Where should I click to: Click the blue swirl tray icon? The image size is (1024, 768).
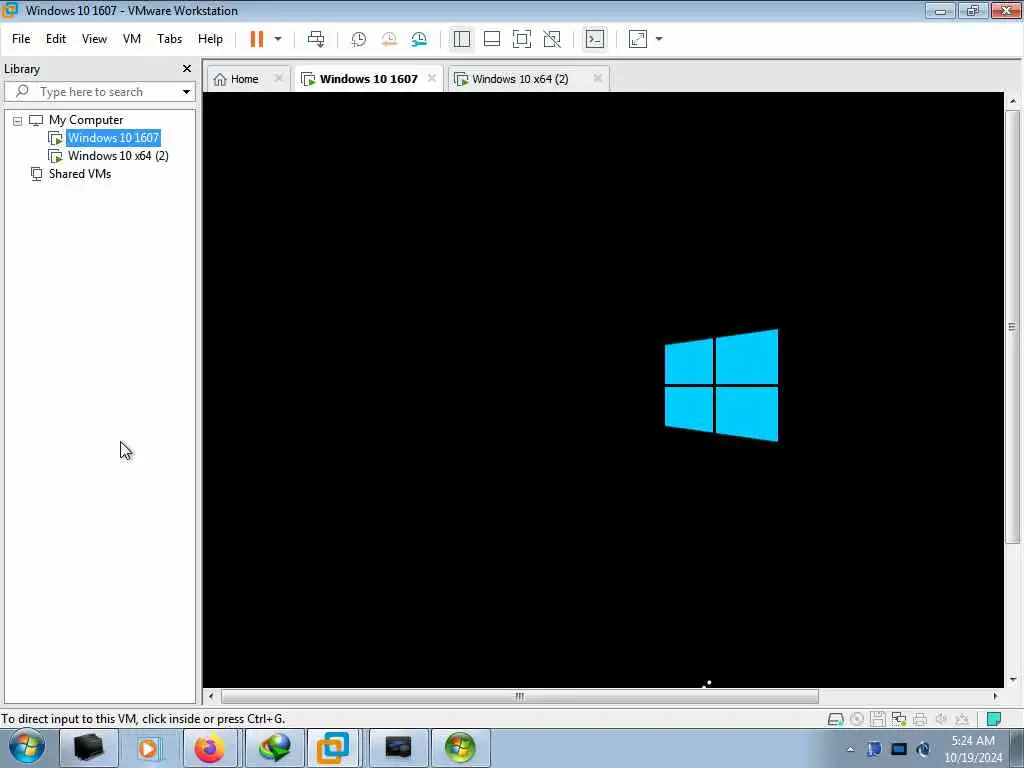923,749
